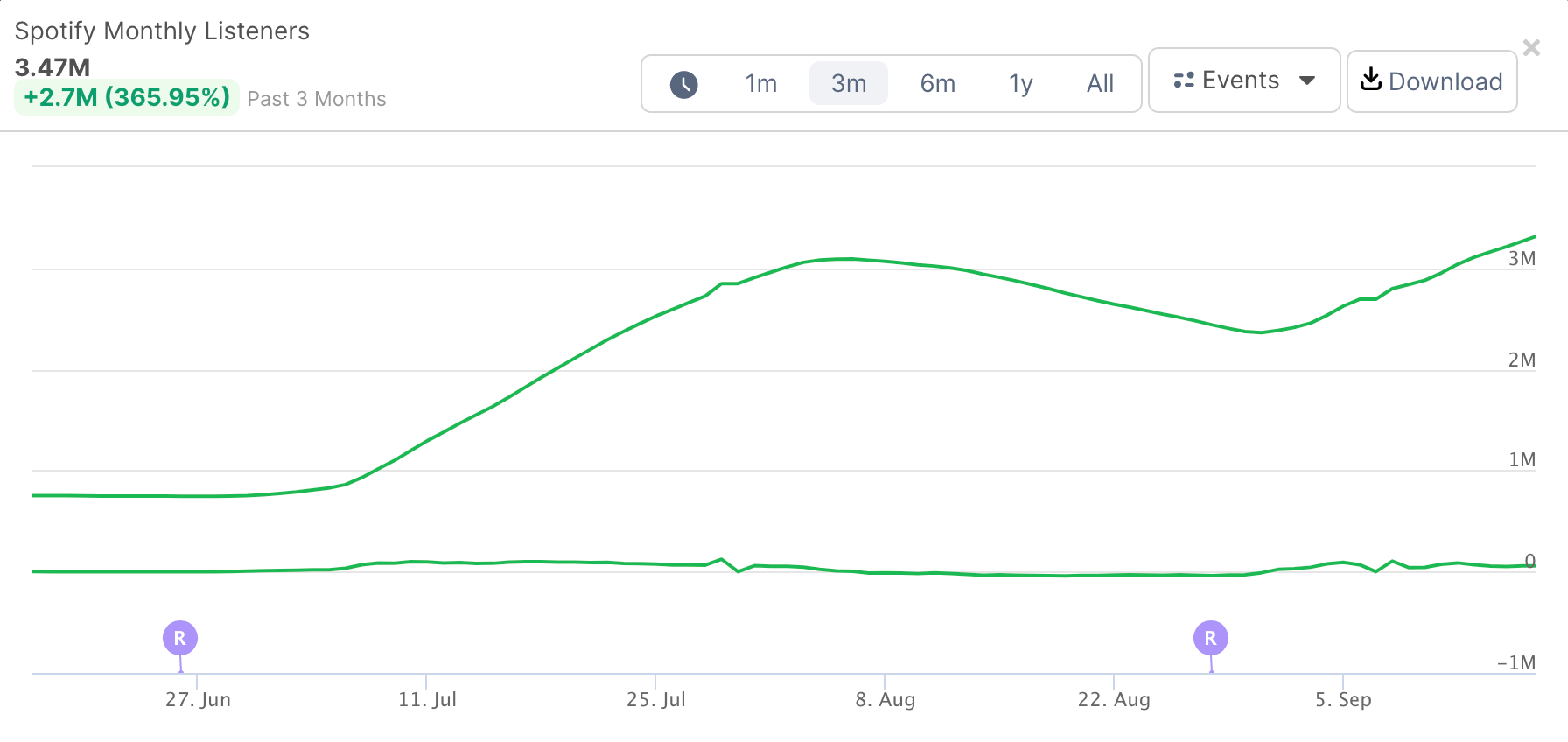Viewport: 1568px width, 742px height.
Task: Click the Spotify Monthly Listeners title
Action: click(x=162, y=31)
